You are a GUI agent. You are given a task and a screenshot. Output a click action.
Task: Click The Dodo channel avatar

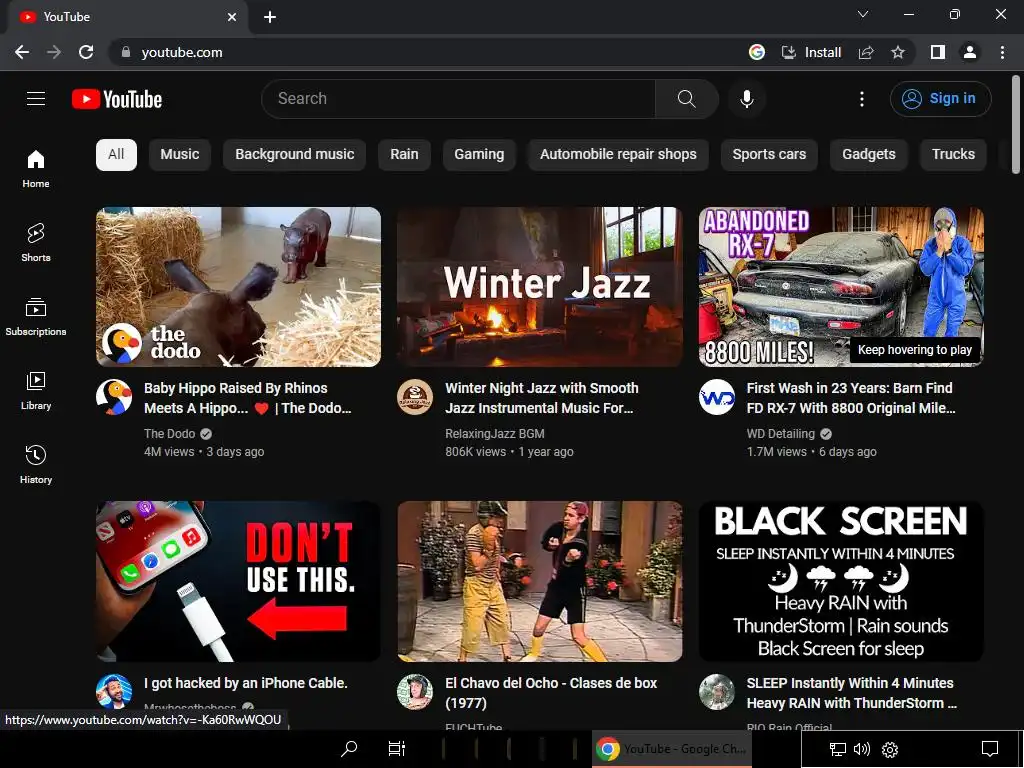click(114, 397)
